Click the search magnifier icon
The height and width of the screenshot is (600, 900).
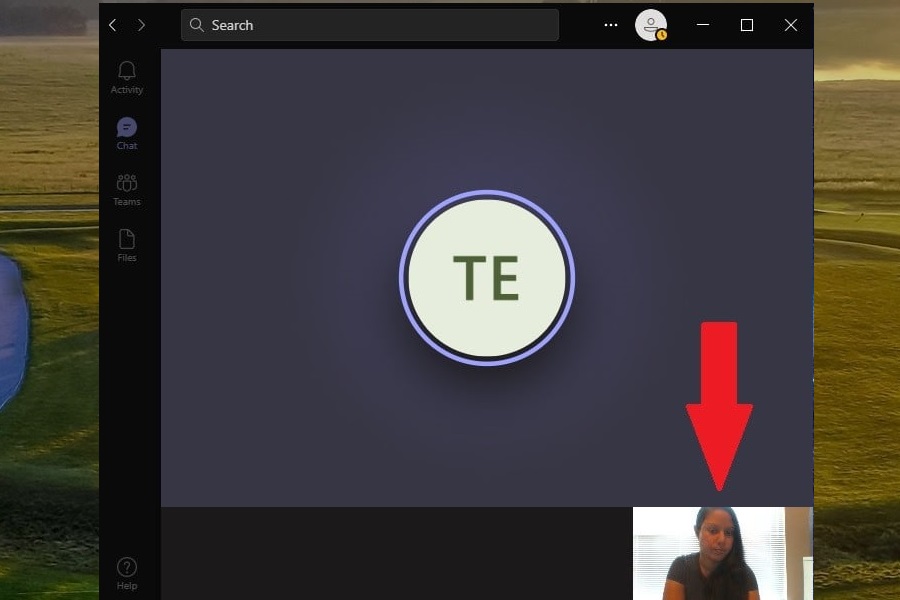tap(197, 25)
